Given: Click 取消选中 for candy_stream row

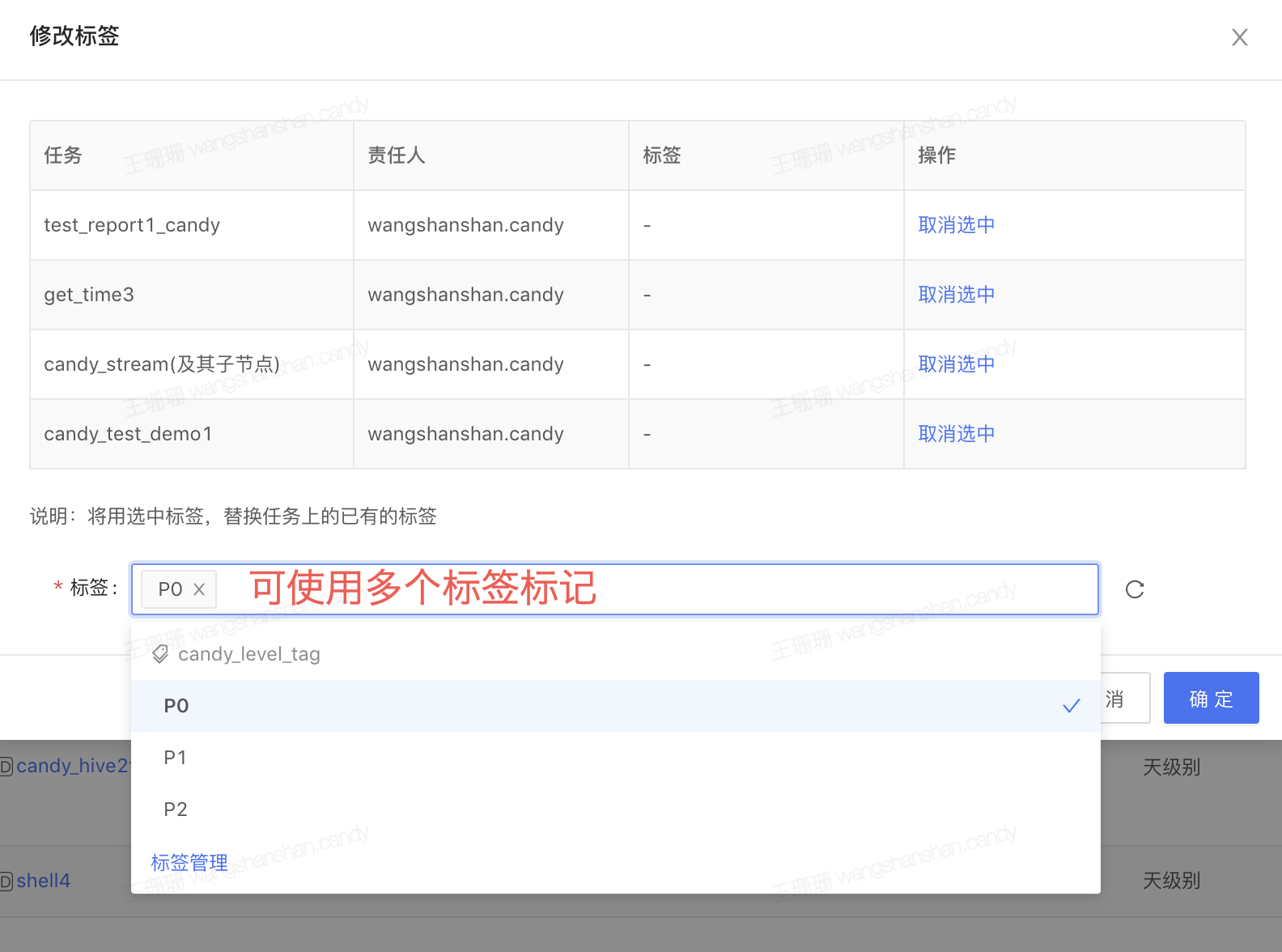Looking at the screenshot, I should coord(956,364).
